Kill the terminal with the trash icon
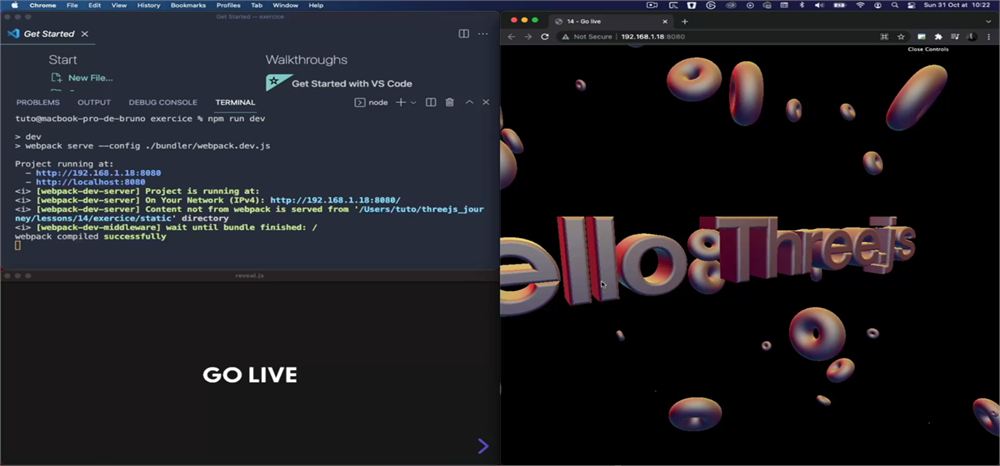1000x466 pixels. point(450,103)
